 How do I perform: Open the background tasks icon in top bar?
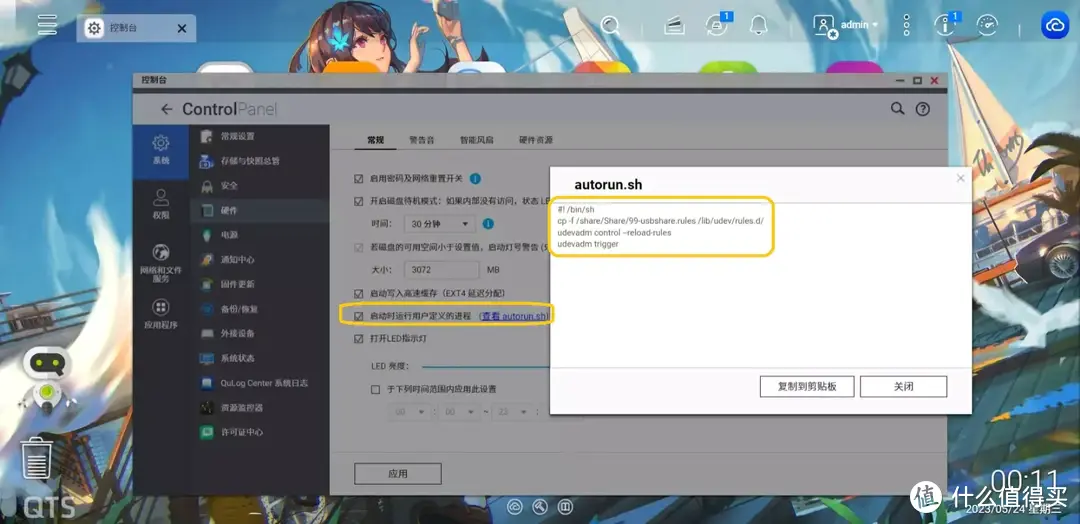point(674,25)
